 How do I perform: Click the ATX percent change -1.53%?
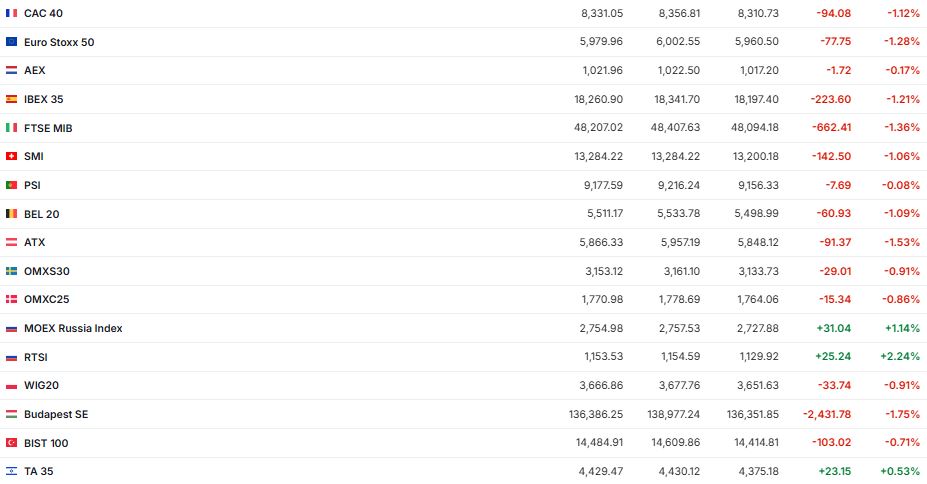902,242
